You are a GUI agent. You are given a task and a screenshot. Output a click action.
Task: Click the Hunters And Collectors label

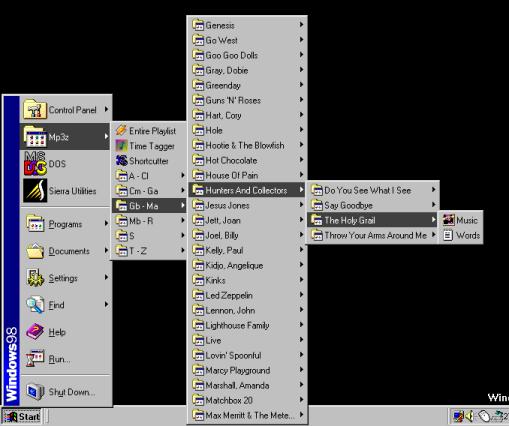click(246, 190)
